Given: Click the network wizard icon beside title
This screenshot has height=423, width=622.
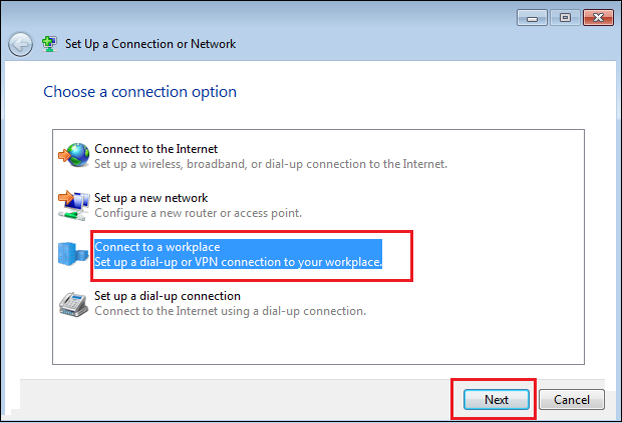Looking at the screenshot, I should coord(49,44).
